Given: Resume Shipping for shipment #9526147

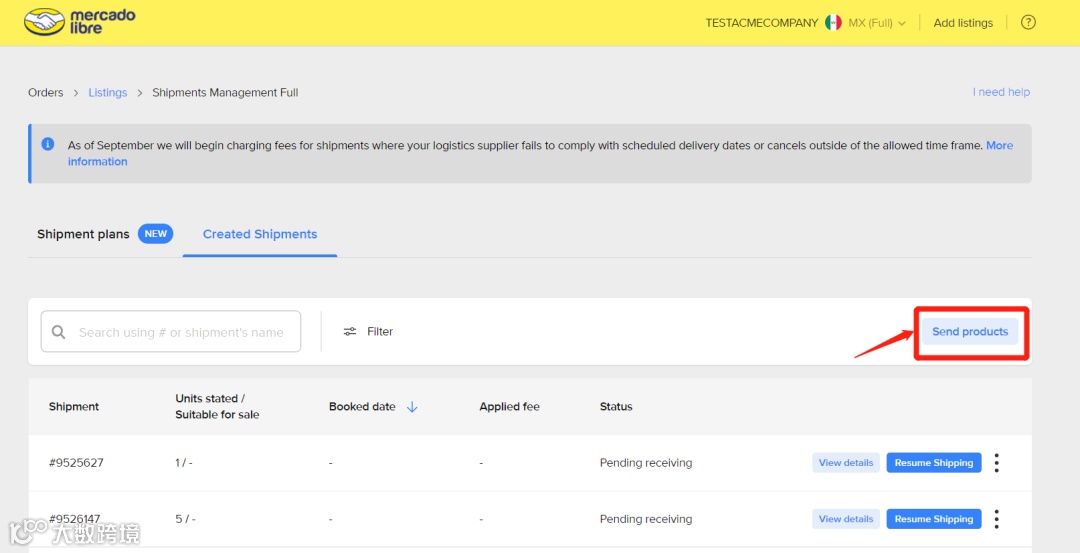Looking at the screenshot, I should (933, 519).
